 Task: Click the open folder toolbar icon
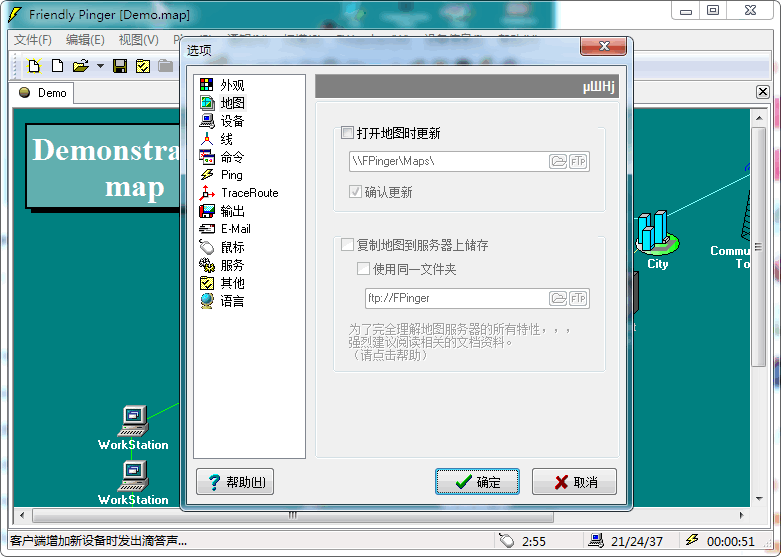[80, 66]
